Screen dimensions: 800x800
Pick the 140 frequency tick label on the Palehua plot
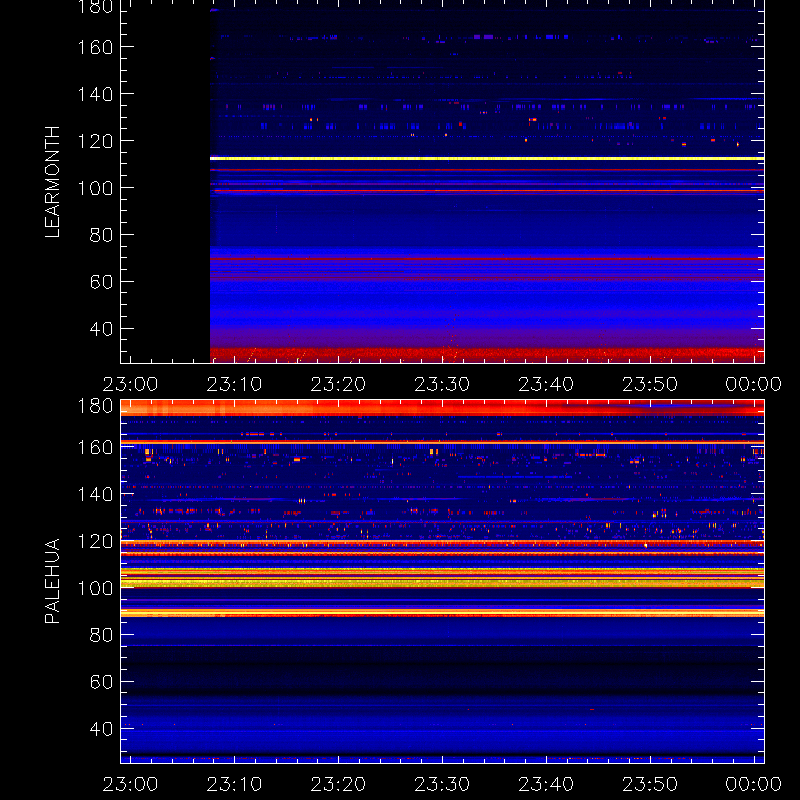click(x=95, y=494)
